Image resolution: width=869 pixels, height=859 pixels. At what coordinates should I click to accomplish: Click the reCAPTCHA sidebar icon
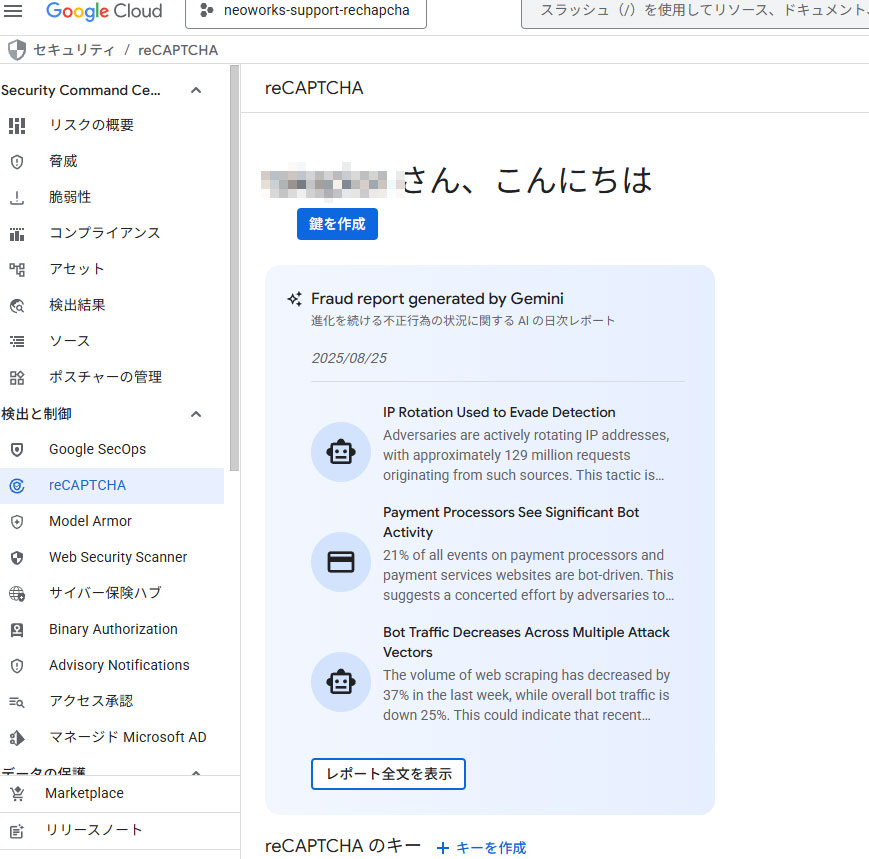coord(17,486)
